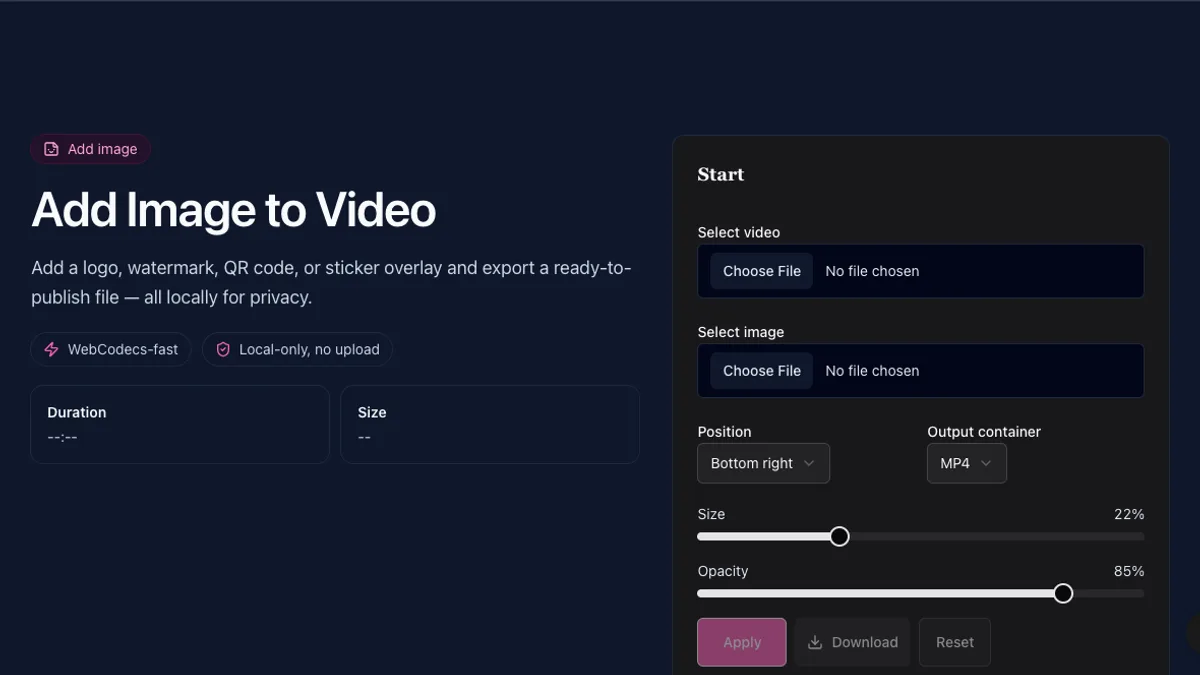Click the Reset button
Screen dimensions: 1200x675
955,642
